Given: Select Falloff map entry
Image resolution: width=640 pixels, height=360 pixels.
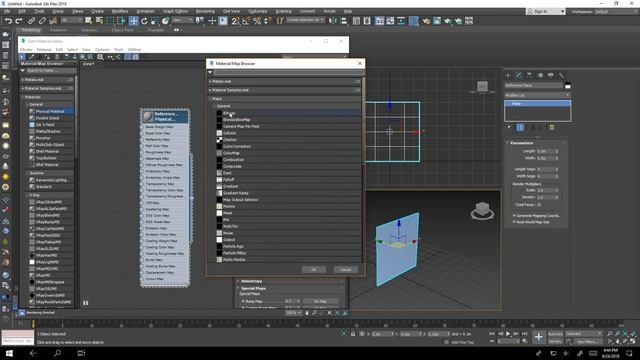Looking at the screenshot, I should click(288, 180).
